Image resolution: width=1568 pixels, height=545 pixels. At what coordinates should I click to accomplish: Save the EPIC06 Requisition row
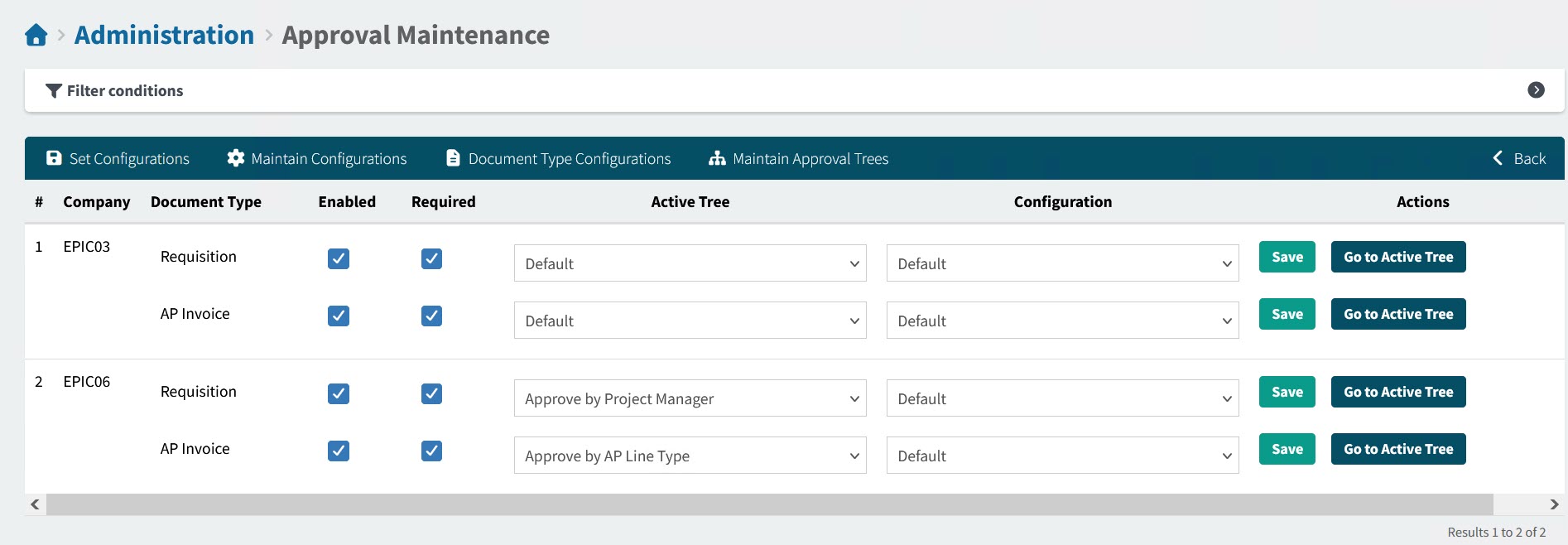(x=1287, y=392)
